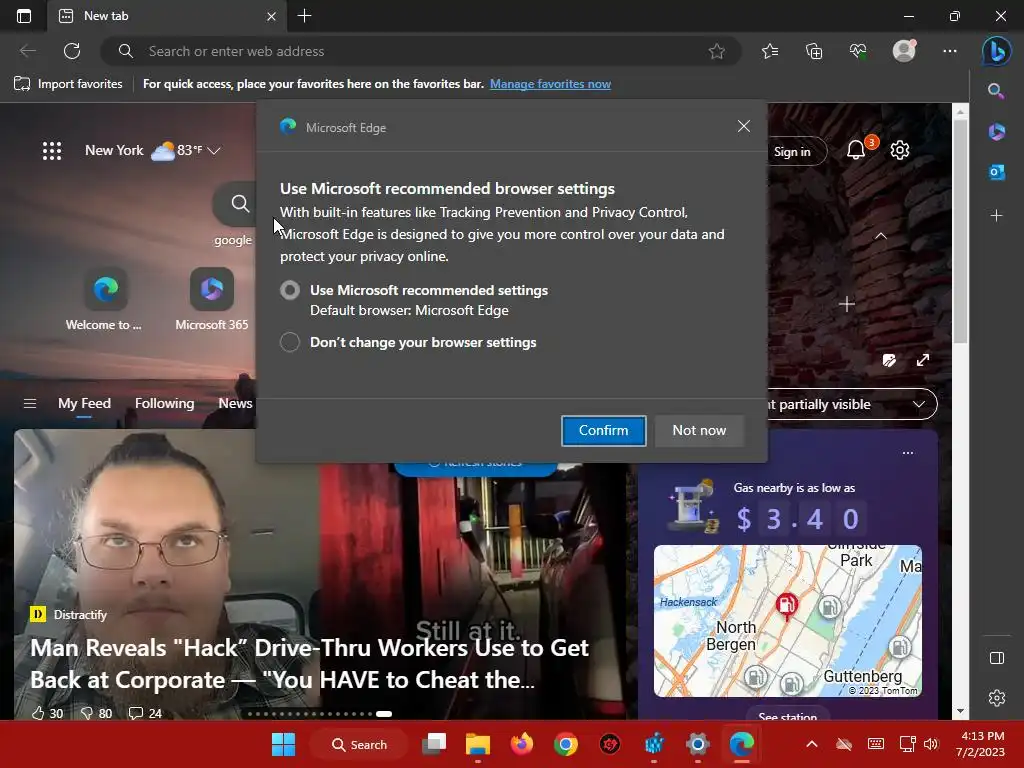
Task: Refresh the page with reload icon
Action: (x=72, y=51)
